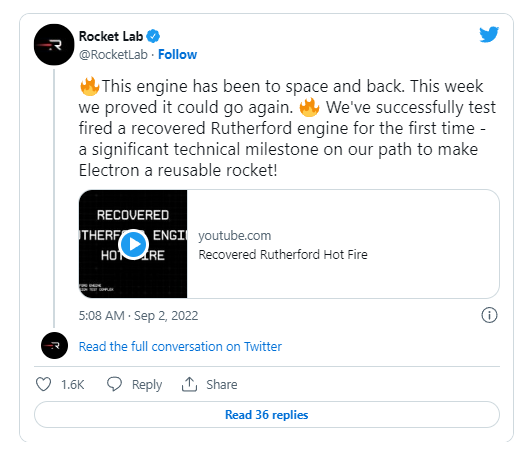Read the full conversation on Twitter
Viewport: 531px width, 450px height.
coord(180,347)
